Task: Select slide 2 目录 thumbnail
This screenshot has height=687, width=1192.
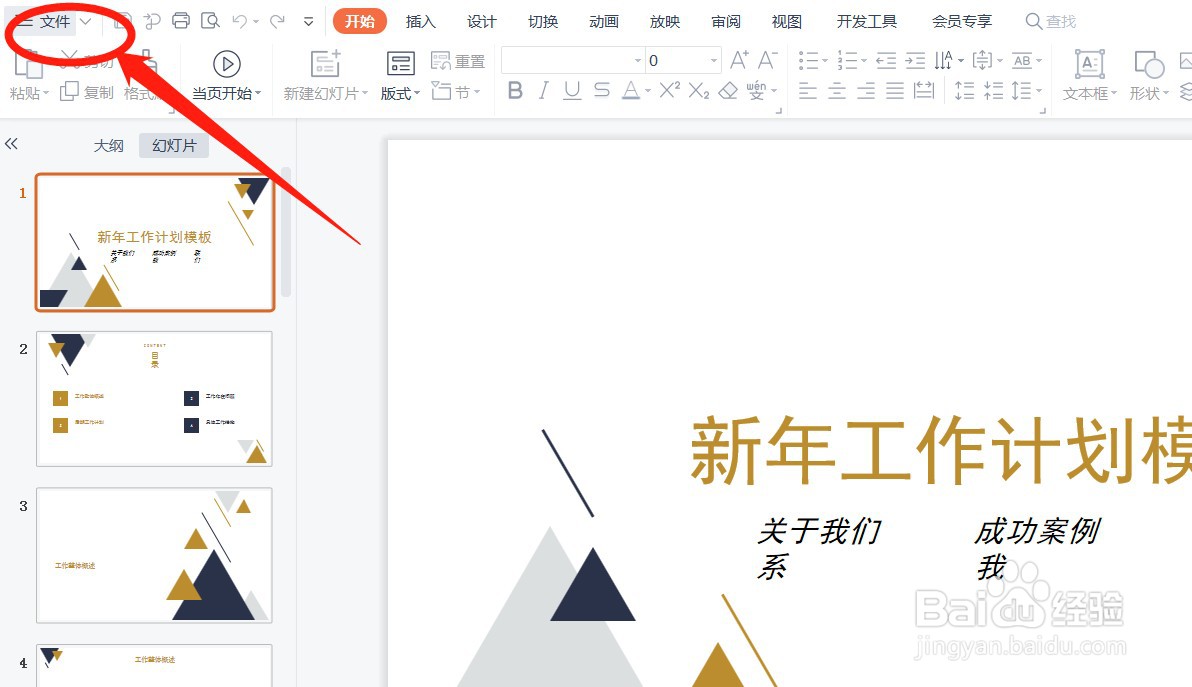Action: coord(154,399)
